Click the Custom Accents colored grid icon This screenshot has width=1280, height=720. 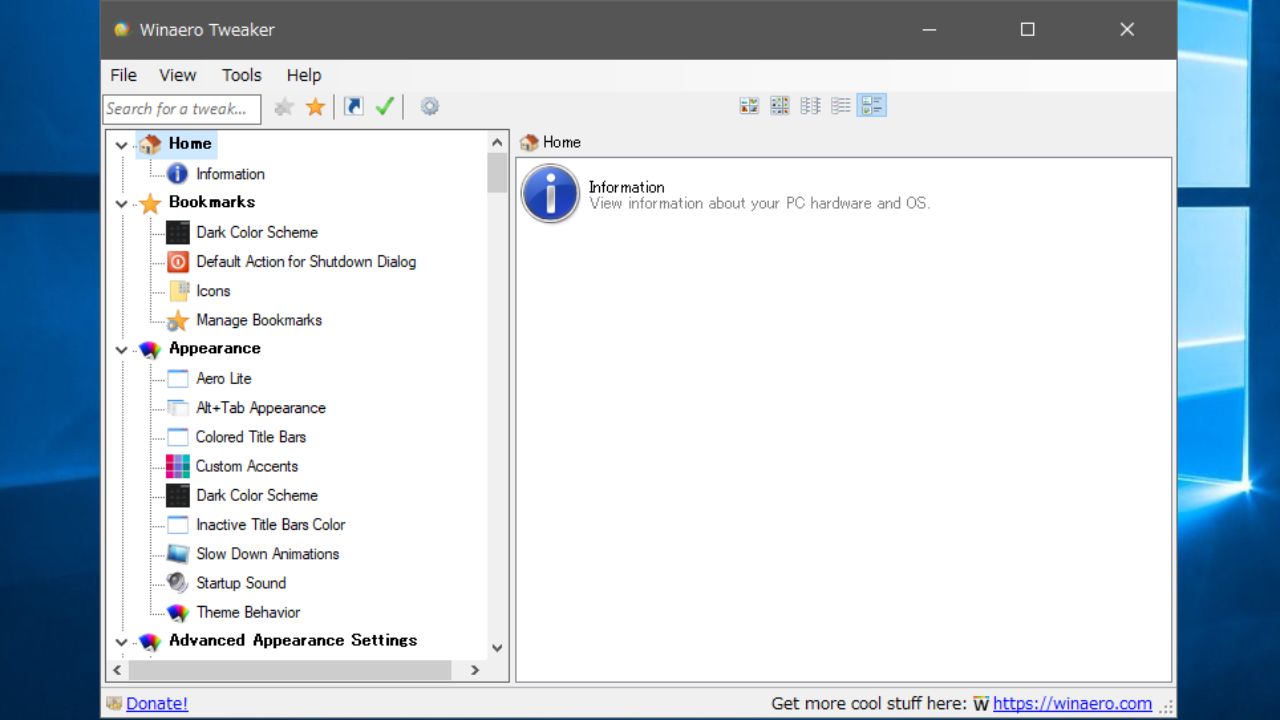(178, 466)
